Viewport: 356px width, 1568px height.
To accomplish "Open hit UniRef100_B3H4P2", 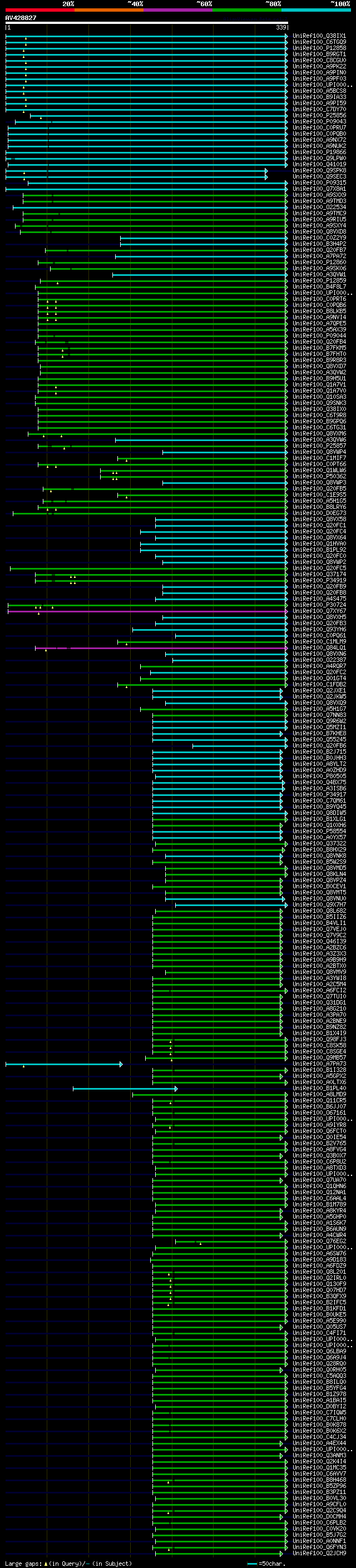I will click(319, 244).
